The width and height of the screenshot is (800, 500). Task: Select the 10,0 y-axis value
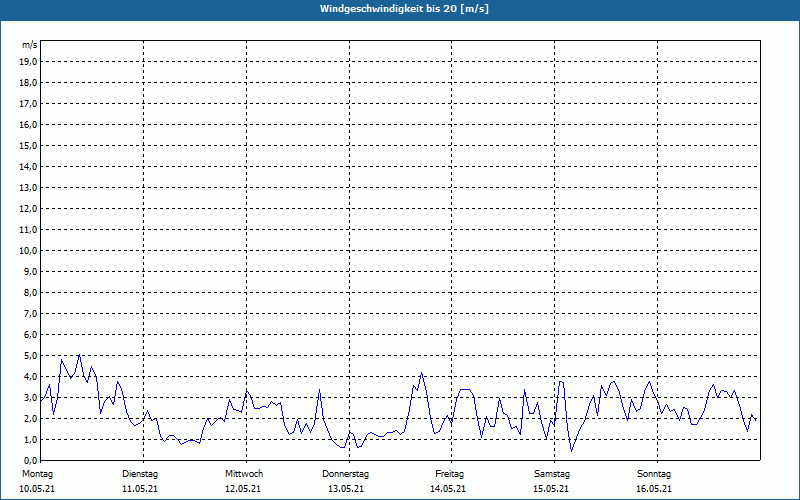pyautogui.click(x=29, y=251)
